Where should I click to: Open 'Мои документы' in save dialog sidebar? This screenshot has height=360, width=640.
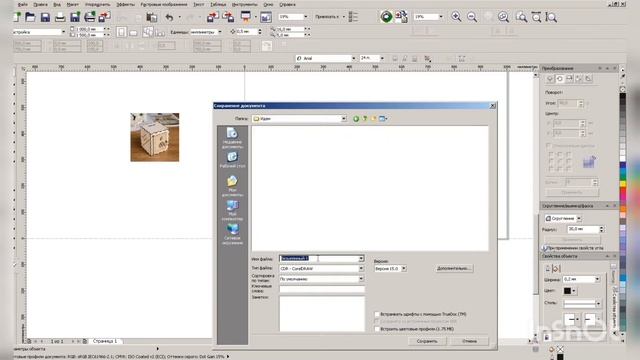232,186
